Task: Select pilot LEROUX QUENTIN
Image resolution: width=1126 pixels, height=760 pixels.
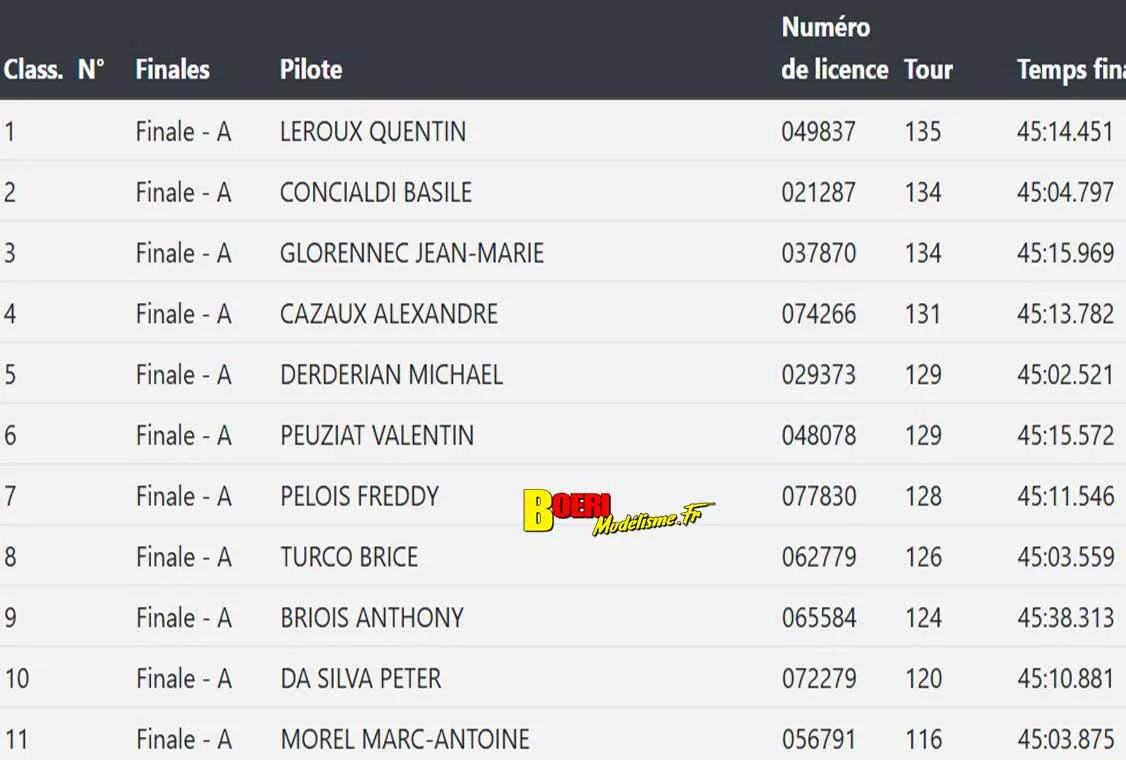Action: point(373,132)
